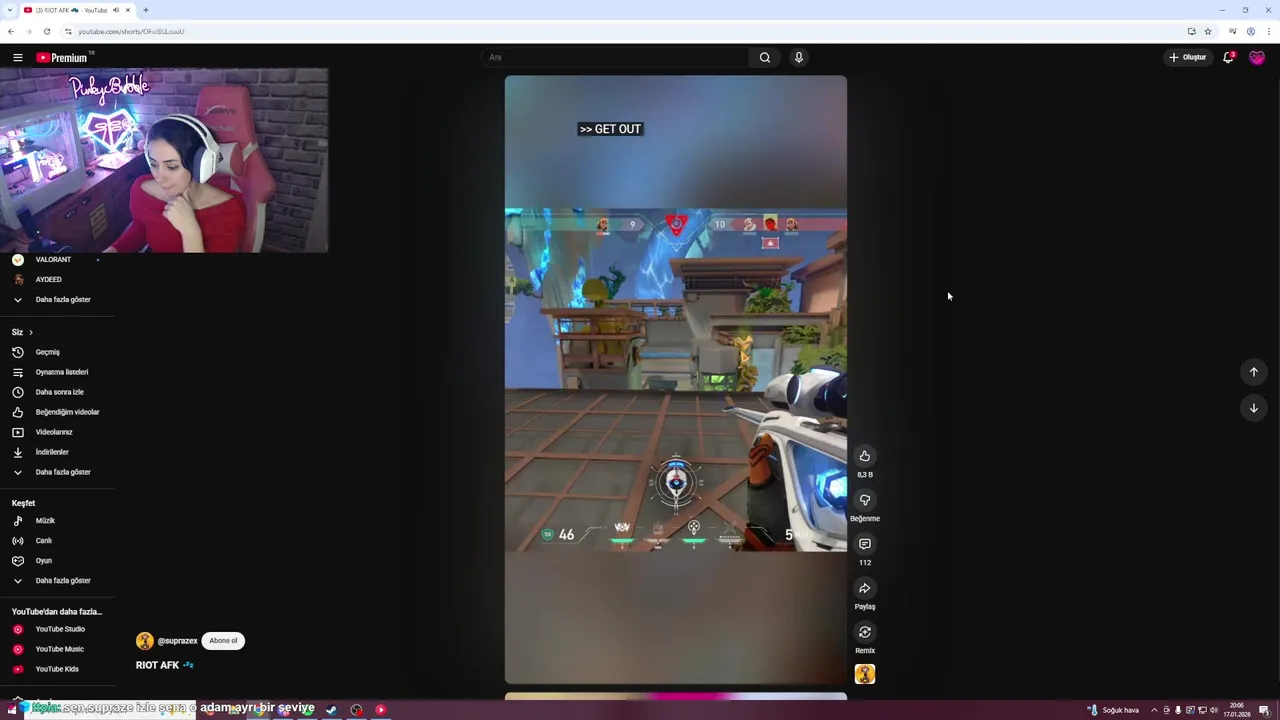Close the RIOT AFK YouTube tab
This screenshot has width=1280, height=720.
tap(128, 10)
